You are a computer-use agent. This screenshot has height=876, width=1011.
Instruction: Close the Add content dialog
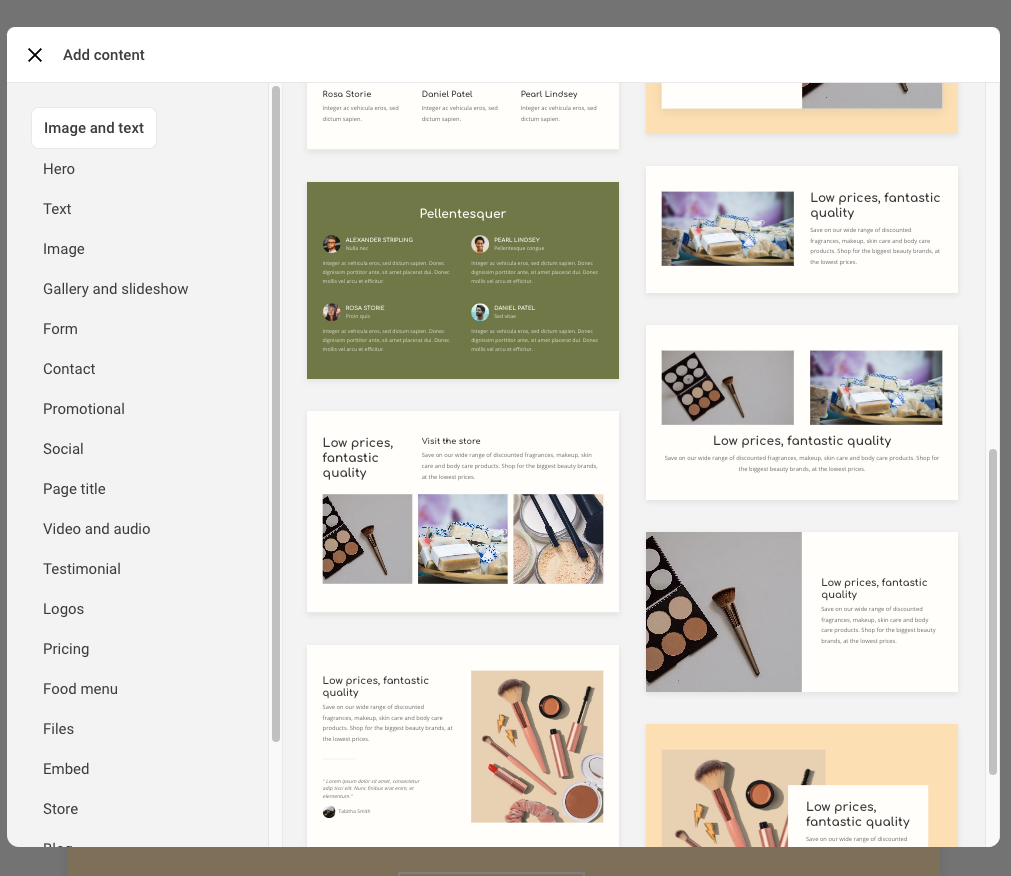(35, 55)
